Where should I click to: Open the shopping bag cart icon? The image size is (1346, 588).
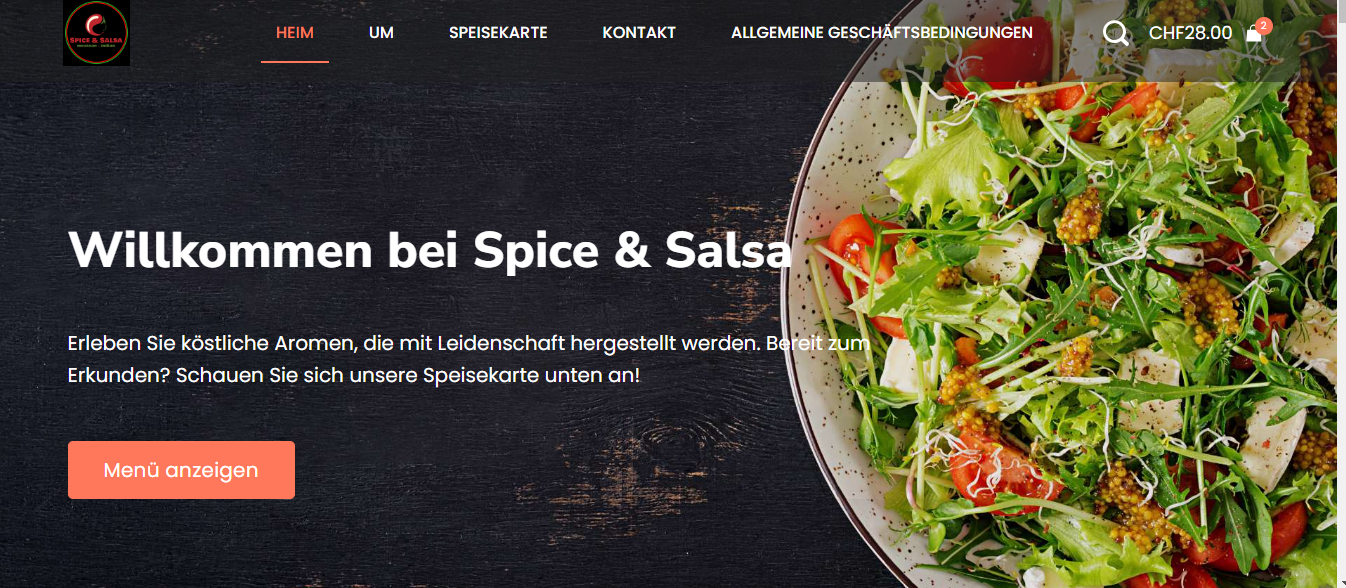click(1253, 35)
